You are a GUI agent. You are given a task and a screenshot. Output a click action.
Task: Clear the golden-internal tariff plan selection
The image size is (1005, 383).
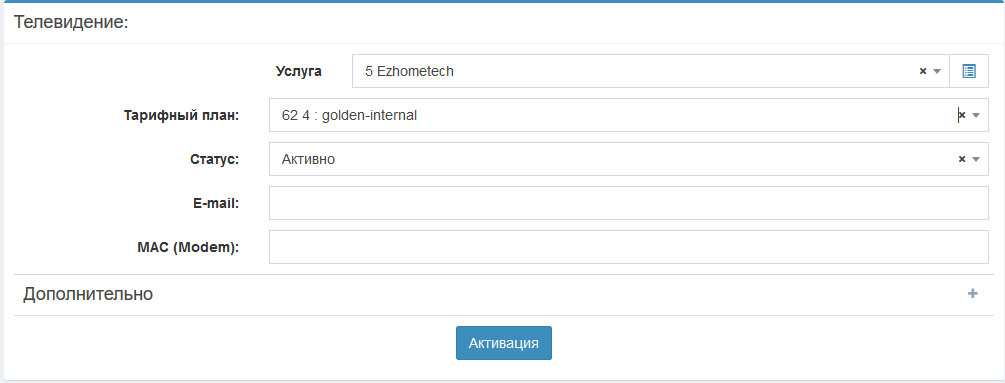[961, 115]
